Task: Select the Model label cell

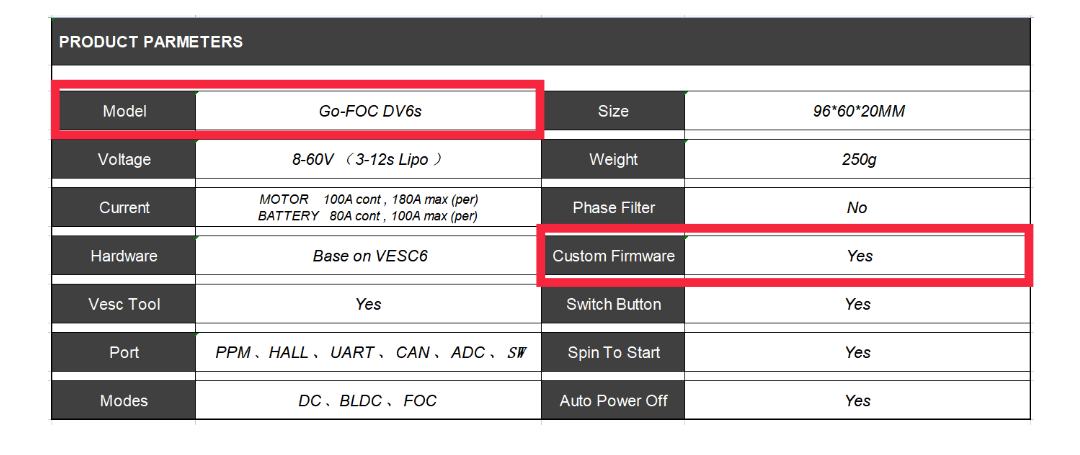Action: (125, 111)
